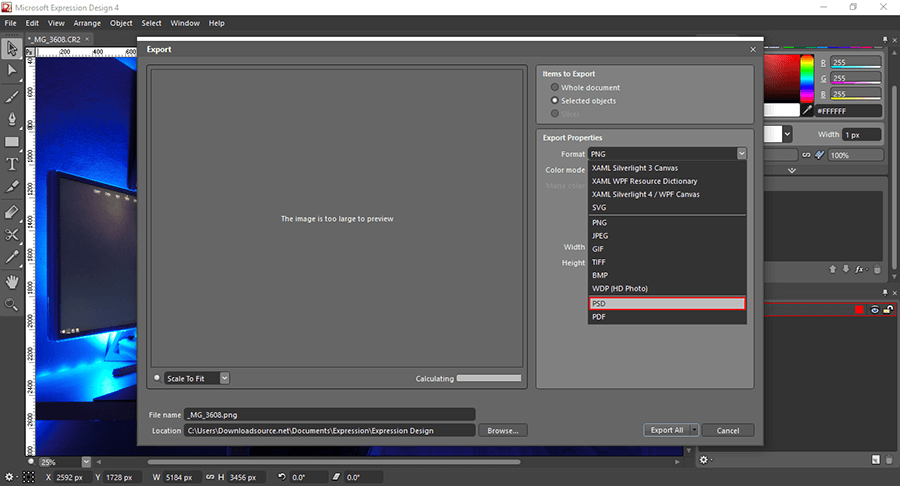The height and width of the screenshot is (486, 900).
Task: Choose the Pen tool
Action: tap(11, 119)
